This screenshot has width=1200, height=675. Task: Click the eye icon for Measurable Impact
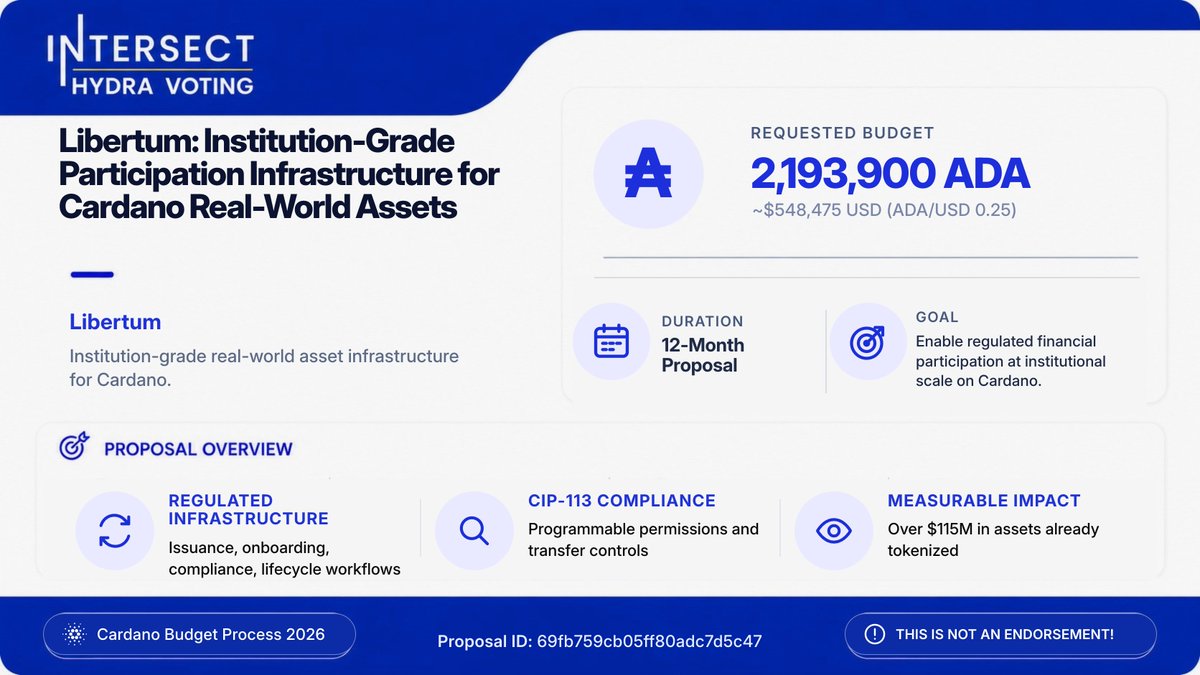click(834, 530)
